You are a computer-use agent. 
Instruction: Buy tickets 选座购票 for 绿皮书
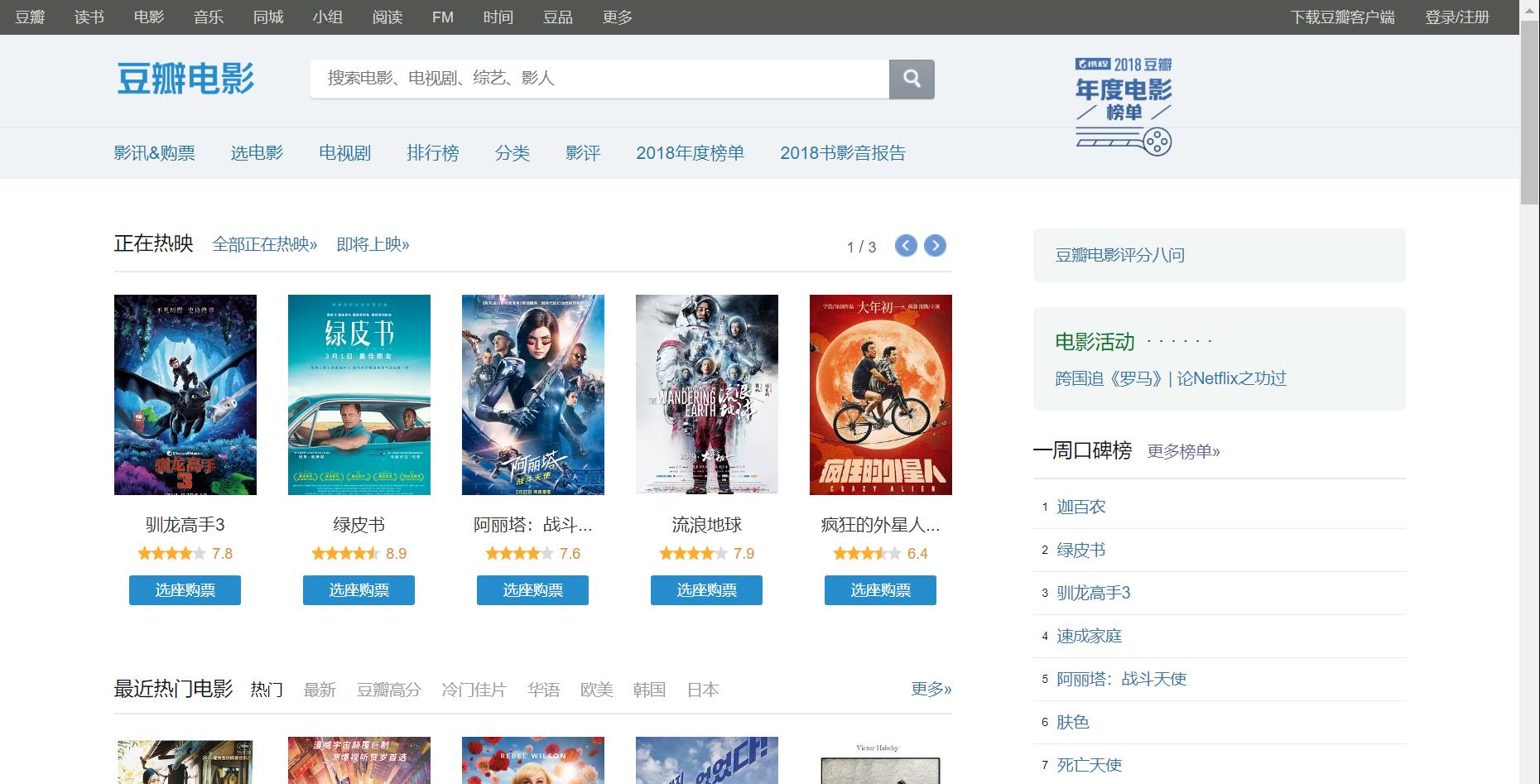[x=359, y=590]
